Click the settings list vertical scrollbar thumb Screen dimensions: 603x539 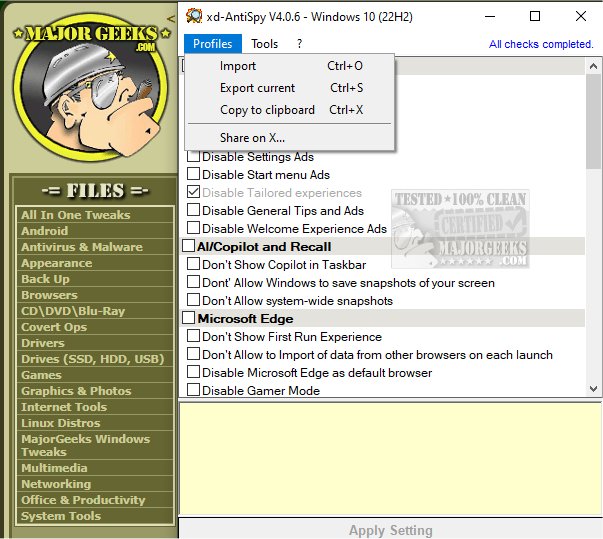593,121
